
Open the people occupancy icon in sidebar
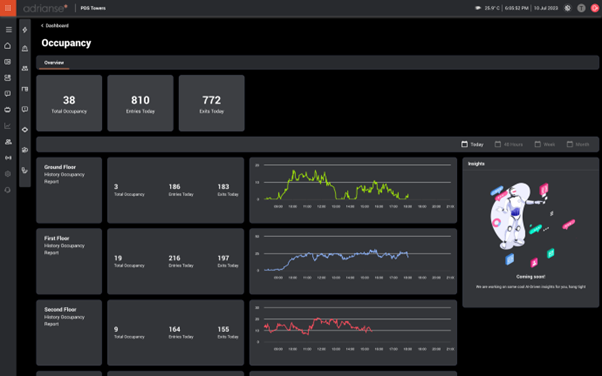8,142
